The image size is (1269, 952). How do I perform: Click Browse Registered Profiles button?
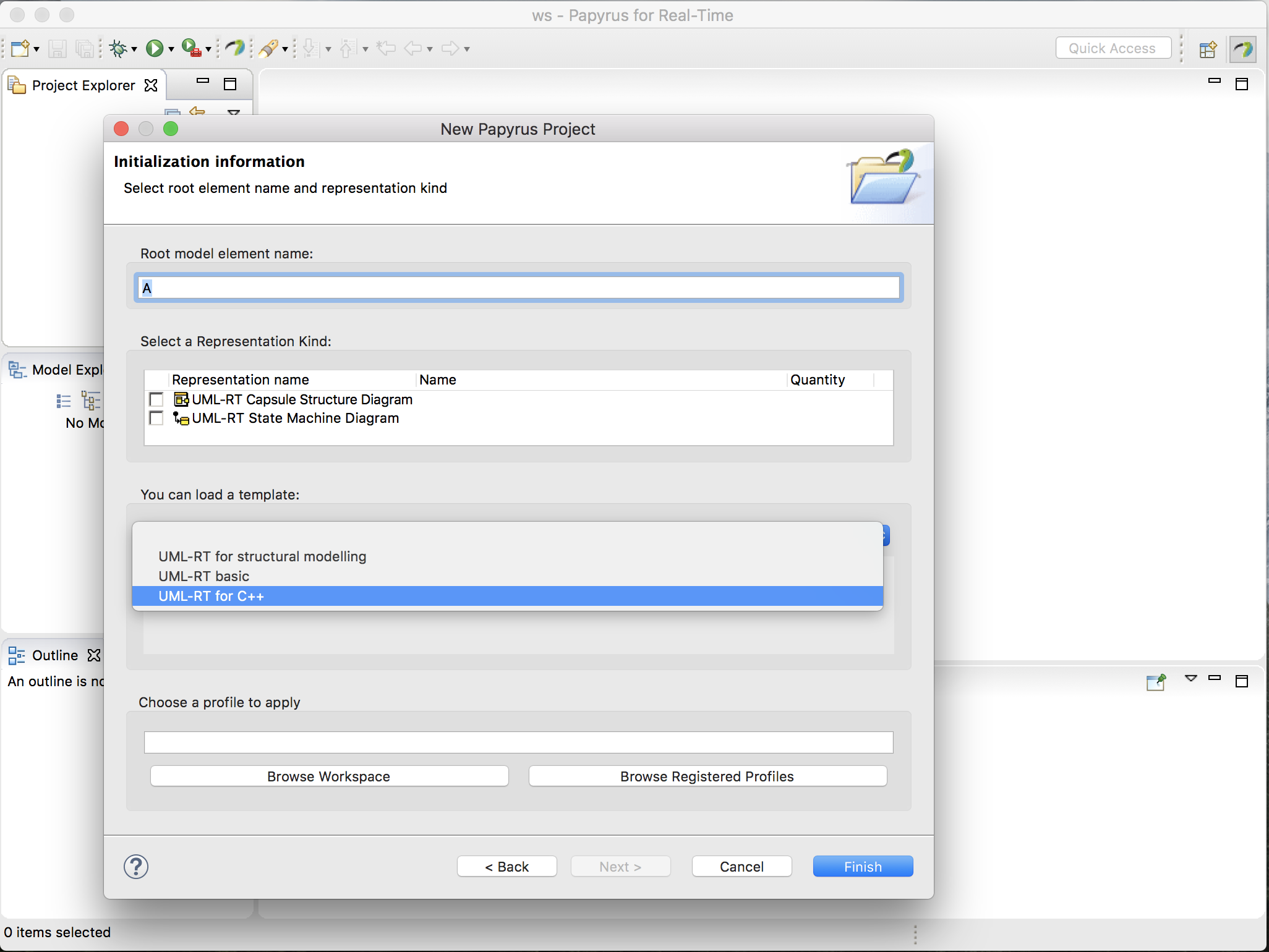click(x=707, y=776)
